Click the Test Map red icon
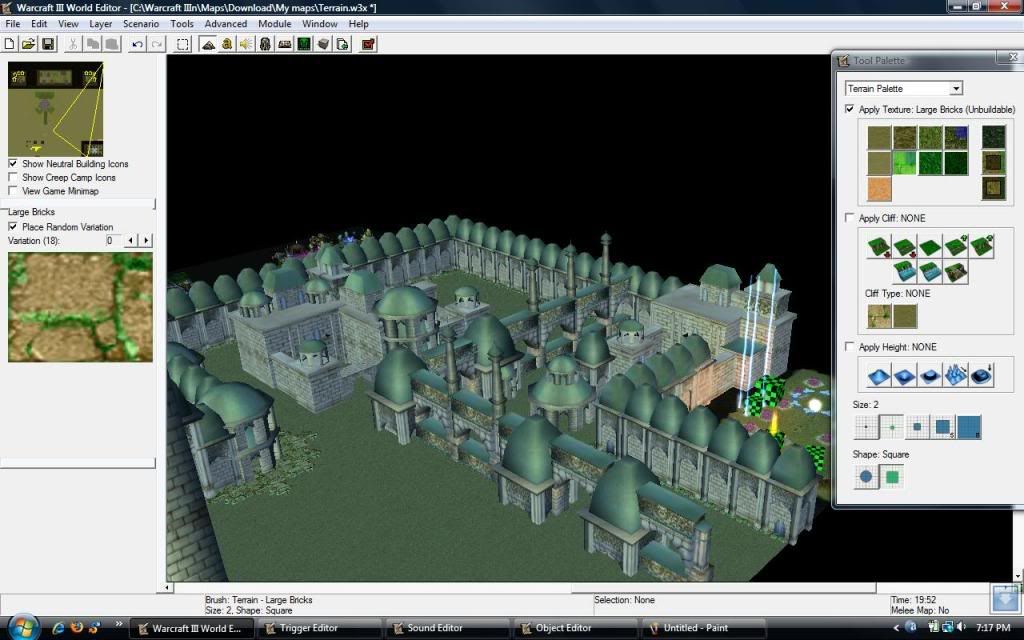1024x640 pixels. pos(368,44)
